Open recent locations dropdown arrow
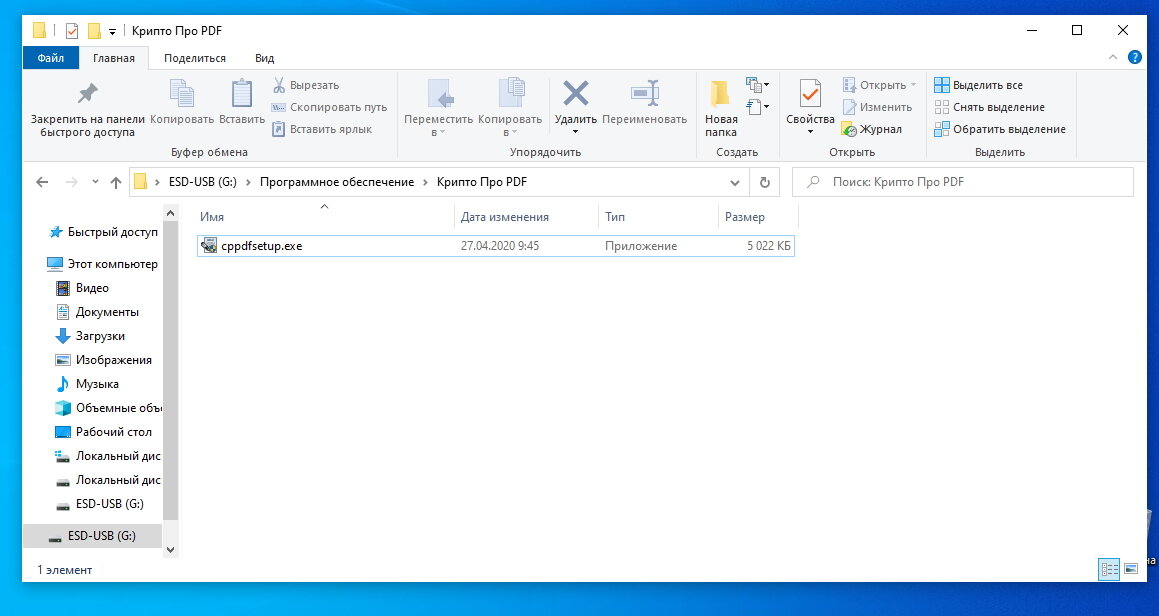The height and width of the screenshot is (616, 1159). [x=95, y=182]
